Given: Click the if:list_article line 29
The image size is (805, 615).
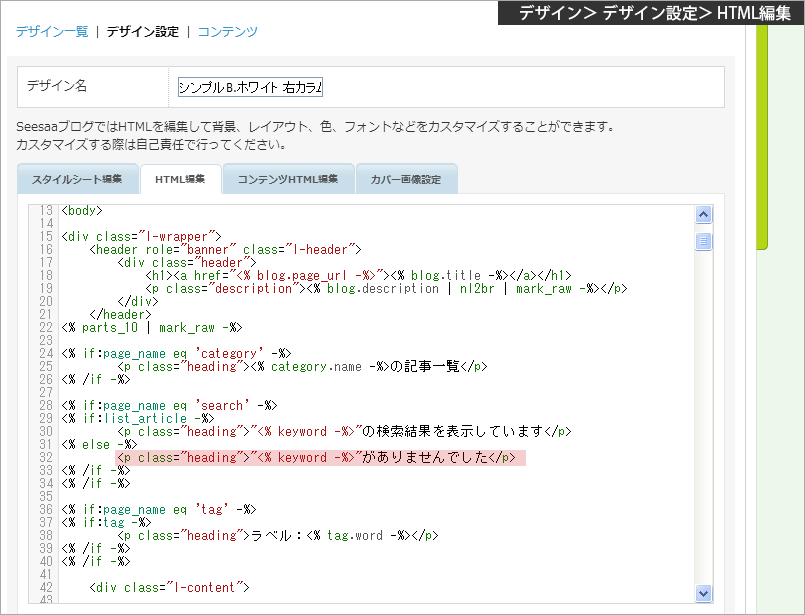Looking at the screenshot, I should [138, 418].
